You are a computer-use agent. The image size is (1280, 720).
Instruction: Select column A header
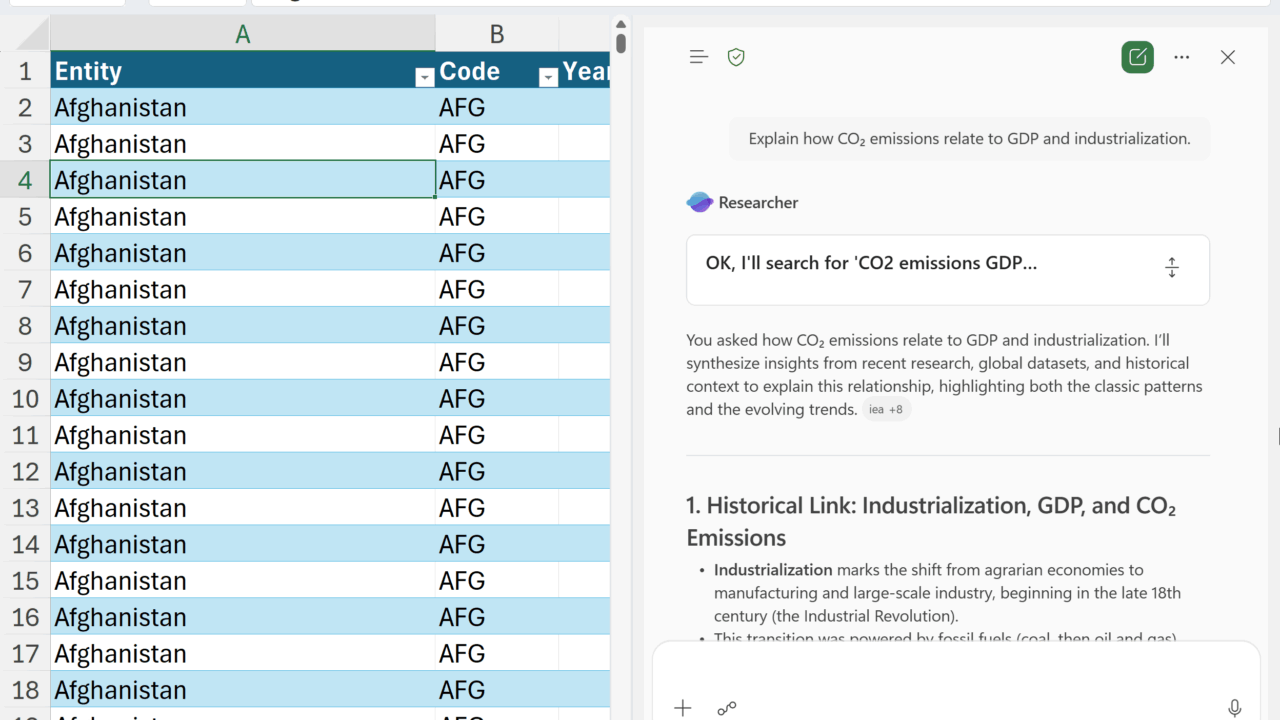(x=242, y=35)
